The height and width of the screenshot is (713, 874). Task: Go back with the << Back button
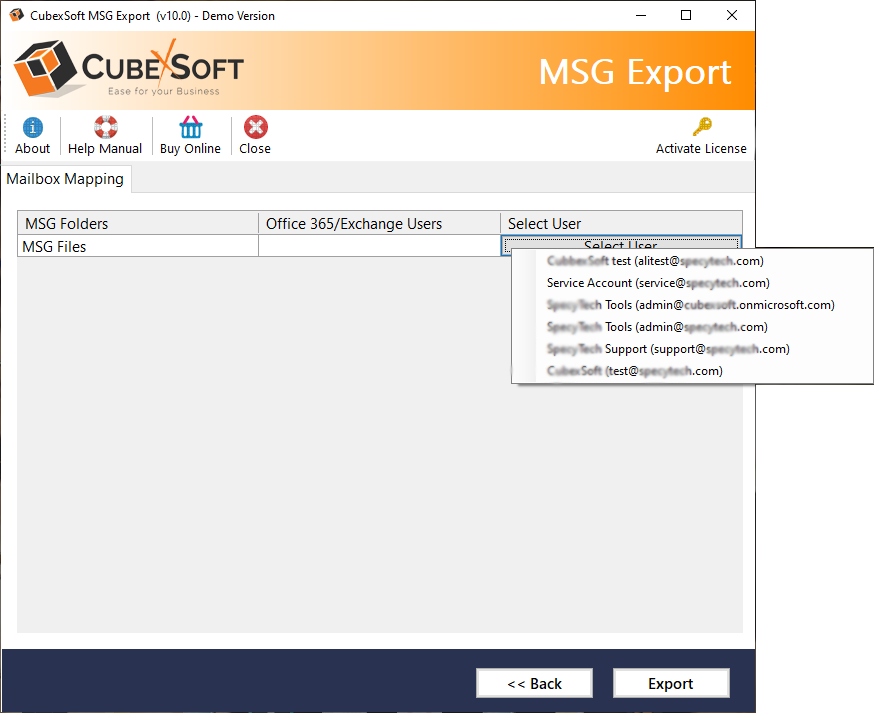tap(535, 683)
